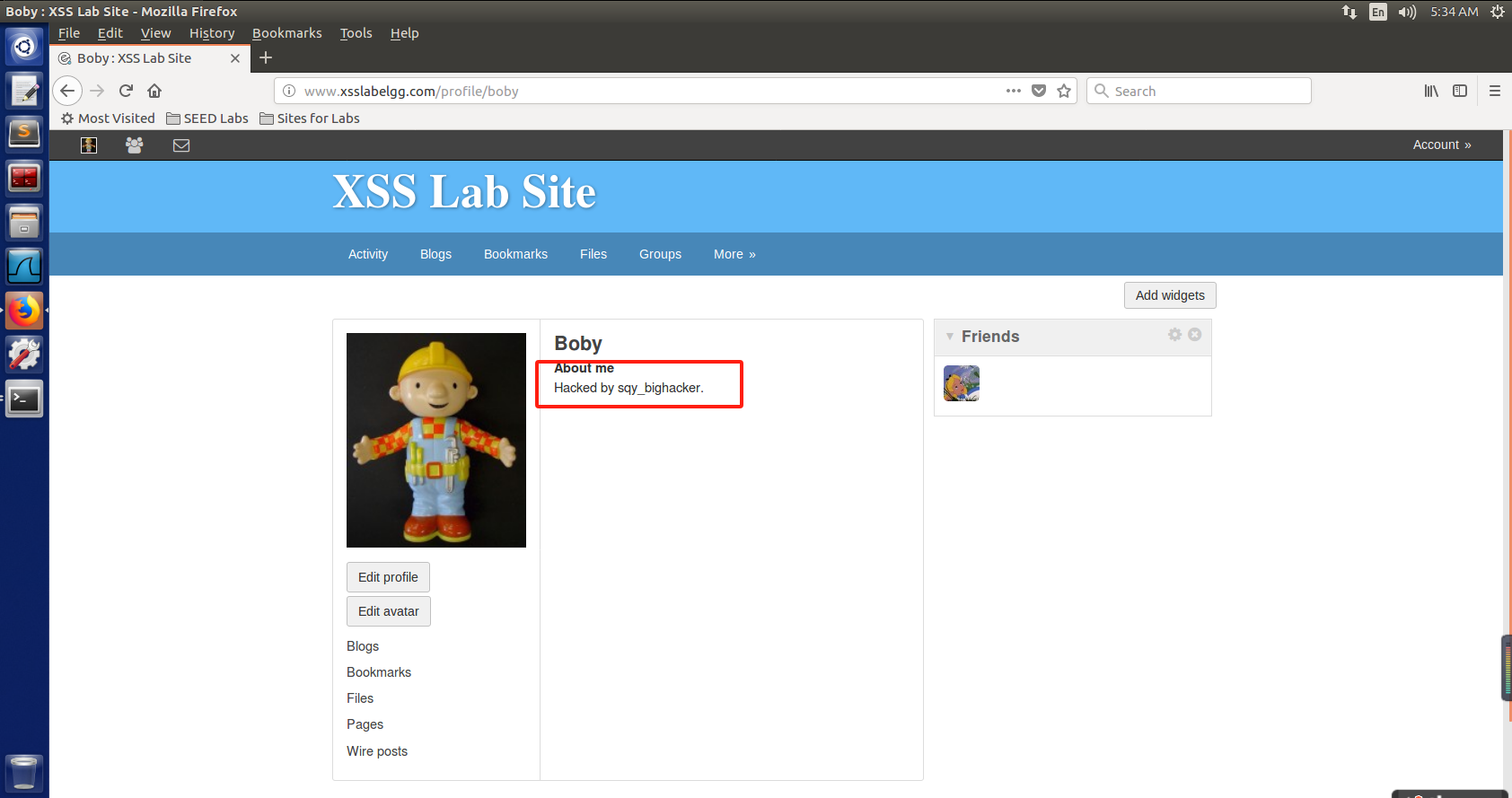This screenshot has height=798, width=1512.
Task: Go back to the previous page
Action: [67, 91]
